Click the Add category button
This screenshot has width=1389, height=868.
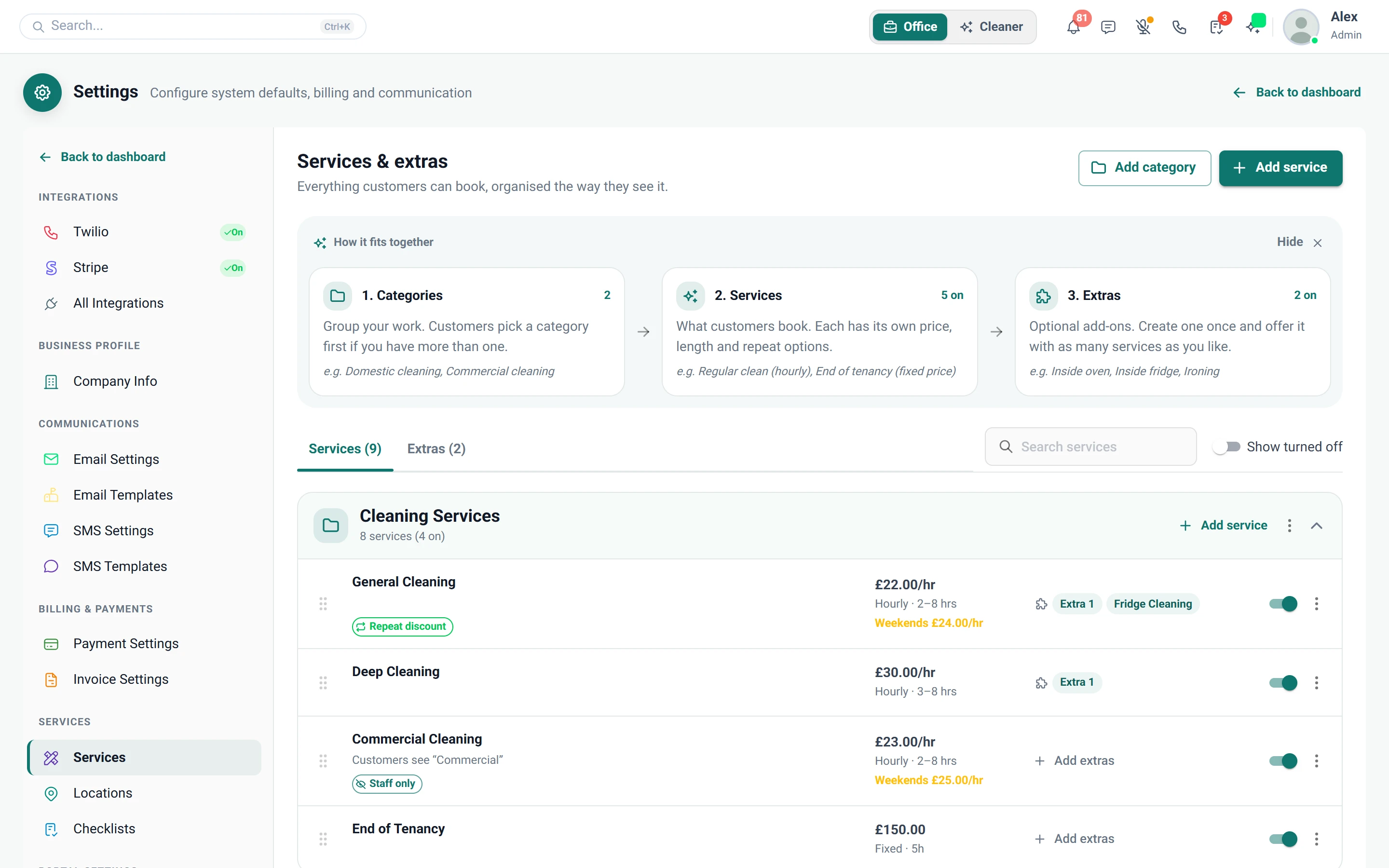tap(1144, 168)
